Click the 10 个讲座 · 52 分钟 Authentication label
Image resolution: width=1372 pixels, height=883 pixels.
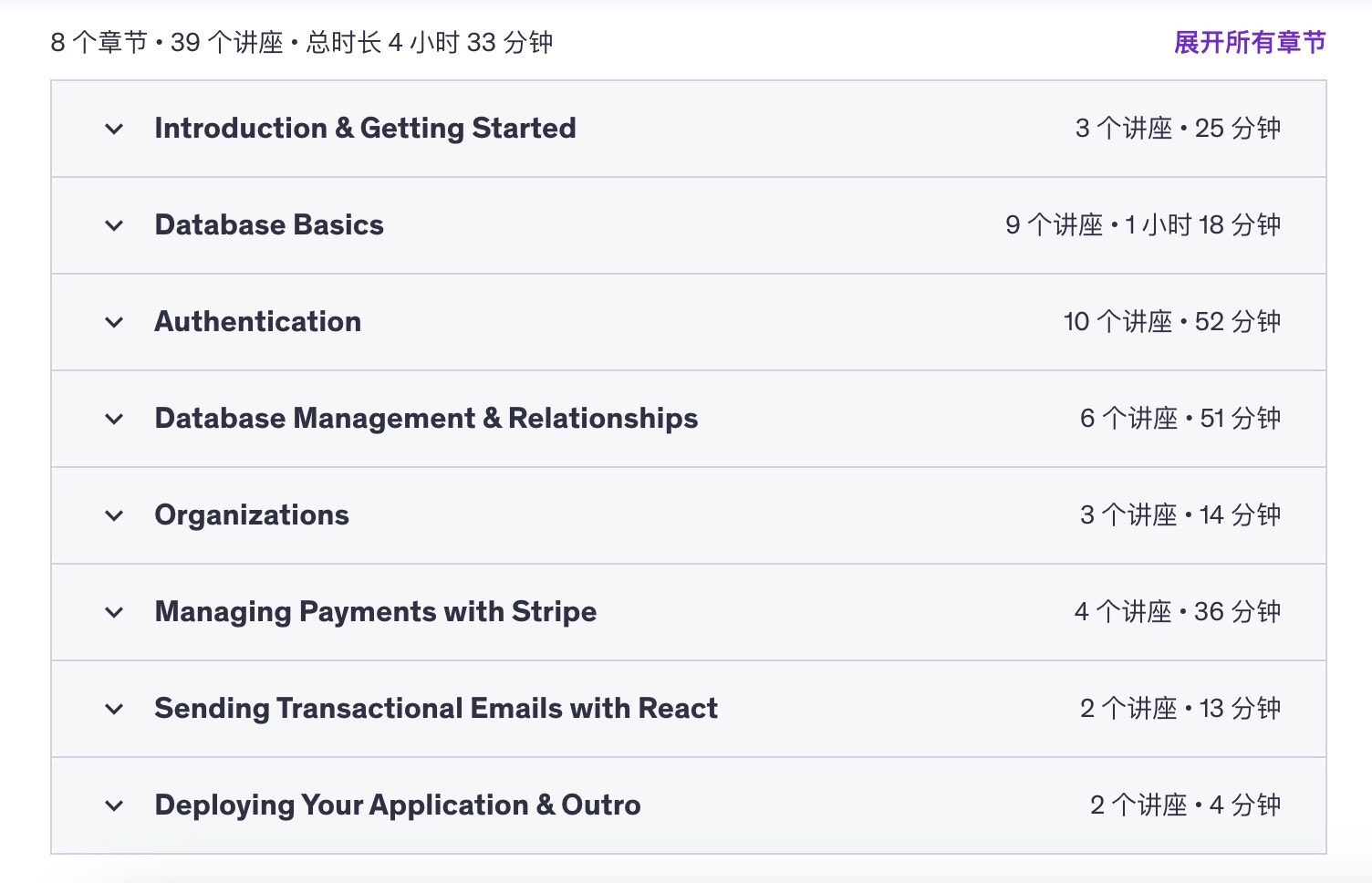pos(1172,322)
